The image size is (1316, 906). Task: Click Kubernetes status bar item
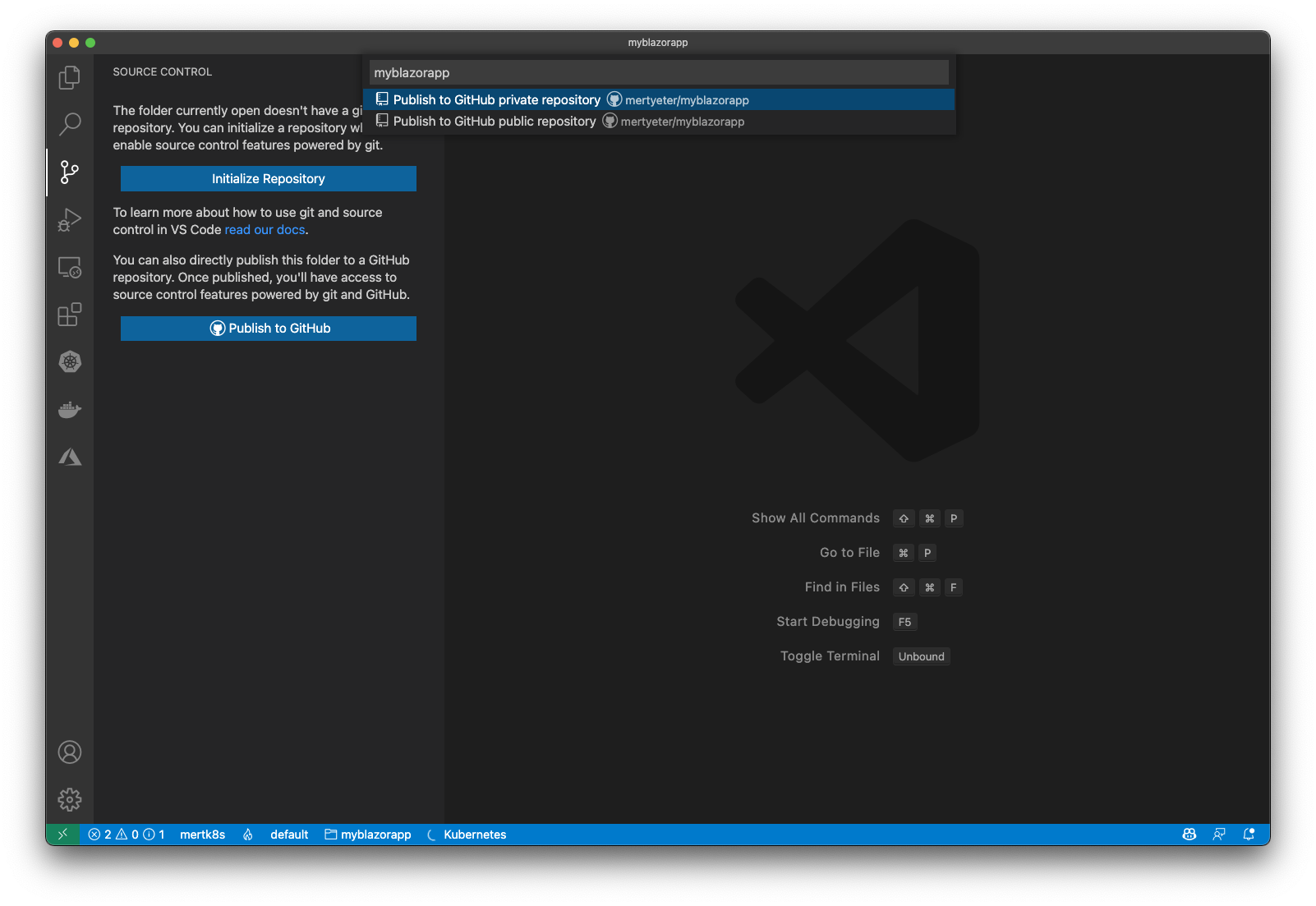tap(467, 835)
